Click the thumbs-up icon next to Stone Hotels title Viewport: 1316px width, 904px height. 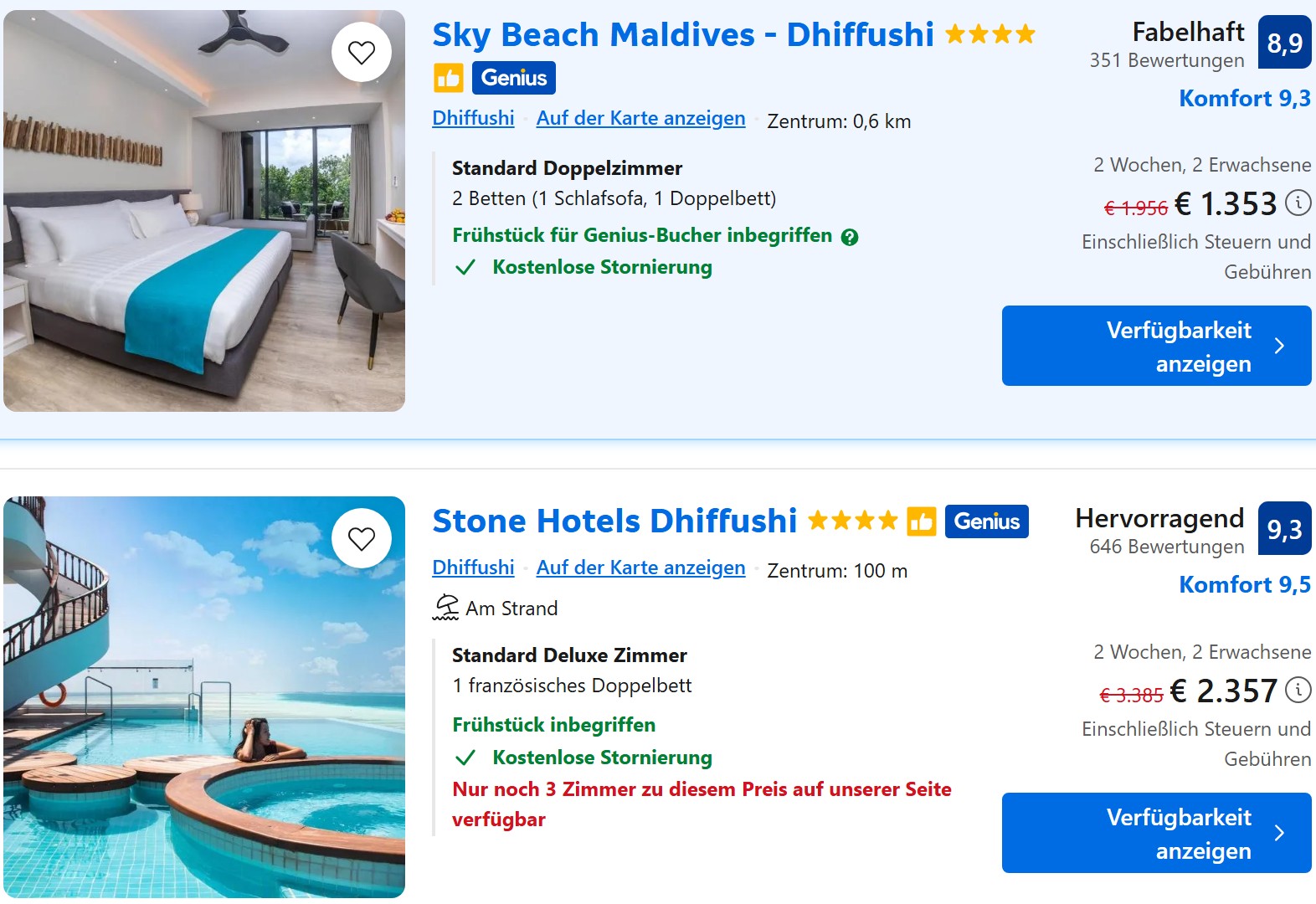click(x=922, y=521)
